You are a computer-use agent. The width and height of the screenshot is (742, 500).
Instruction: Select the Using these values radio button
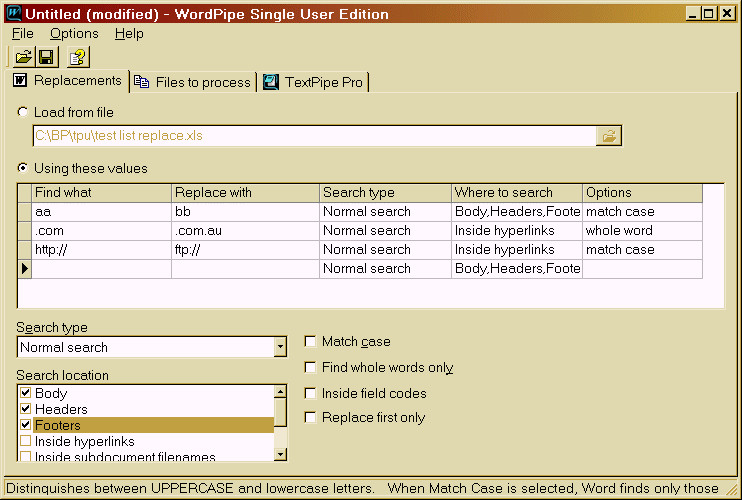click(23, 168)
